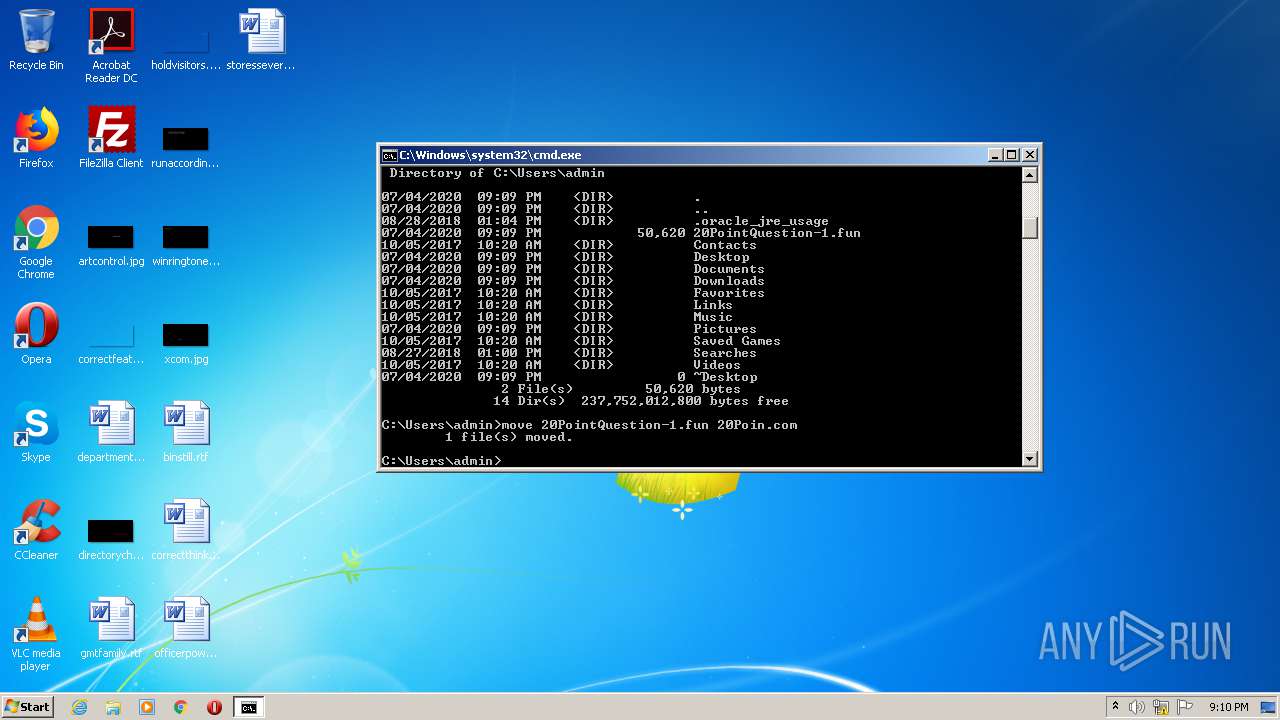Viewport: 1280px width, 720px height.
Task: Launch Acrobat Reader DC shortcut
Action: [x=111, y=46]
